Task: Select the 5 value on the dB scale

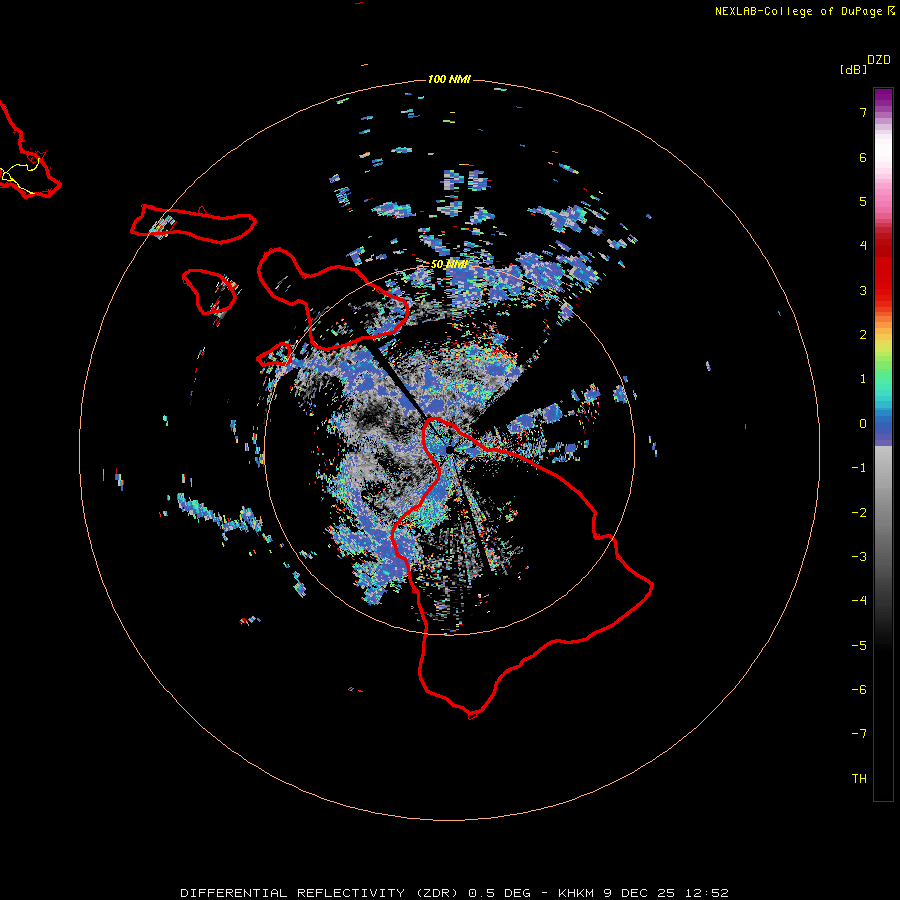Action: point(863,201)
